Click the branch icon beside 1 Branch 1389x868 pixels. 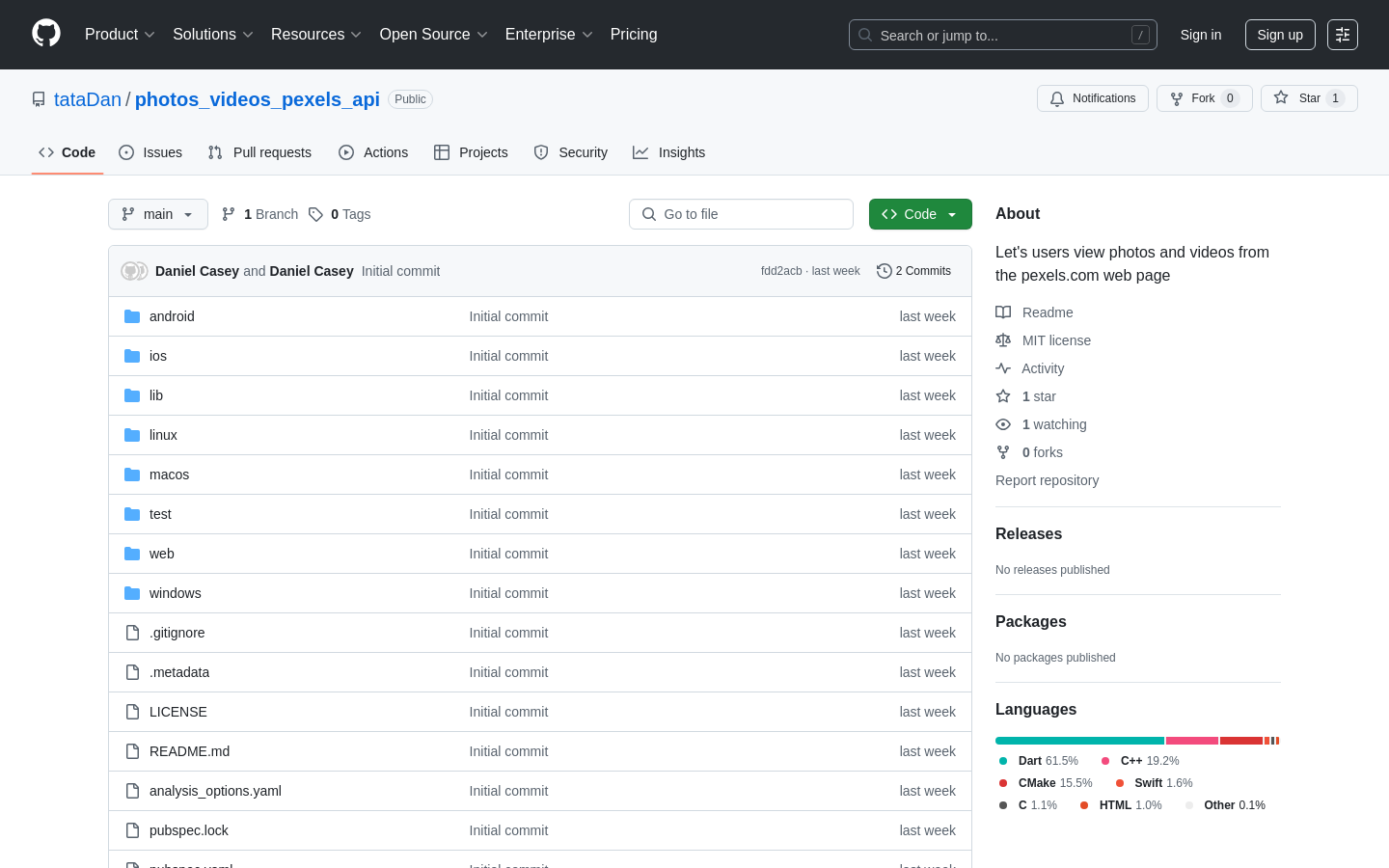229,214
